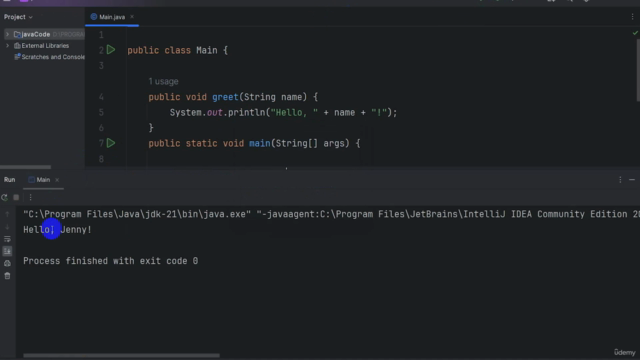Click the main method name
640x360 pixels.
pyautogui.click(x=260, y=144)
